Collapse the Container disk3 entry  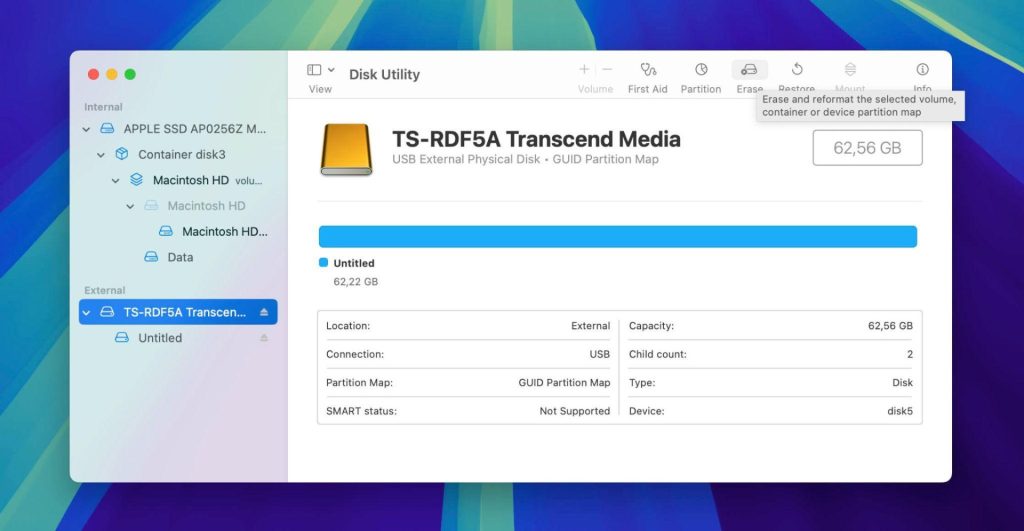coord(101,155)
